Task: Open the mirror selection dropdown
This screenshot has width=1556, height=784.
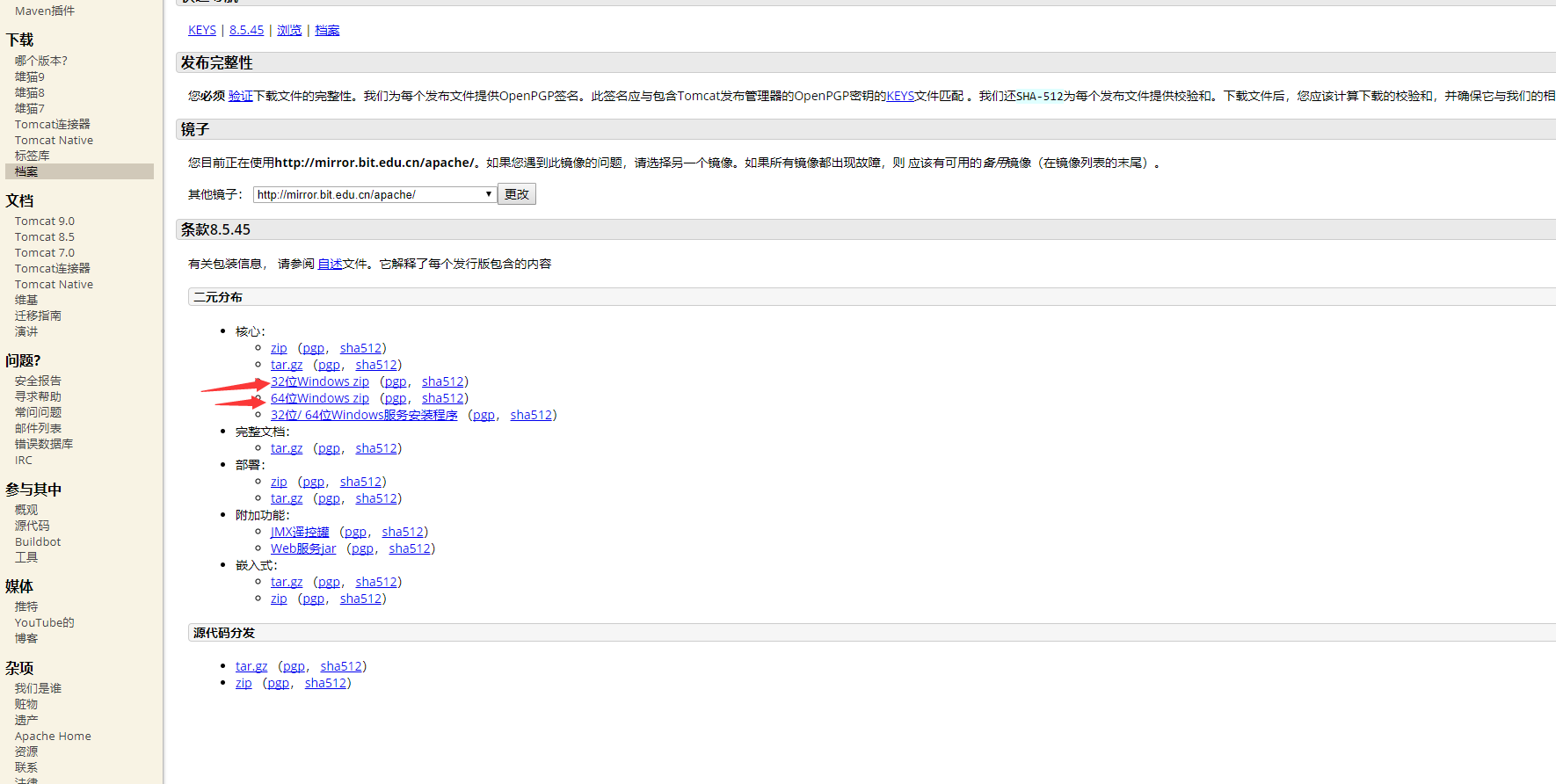Action: [375, 194]
